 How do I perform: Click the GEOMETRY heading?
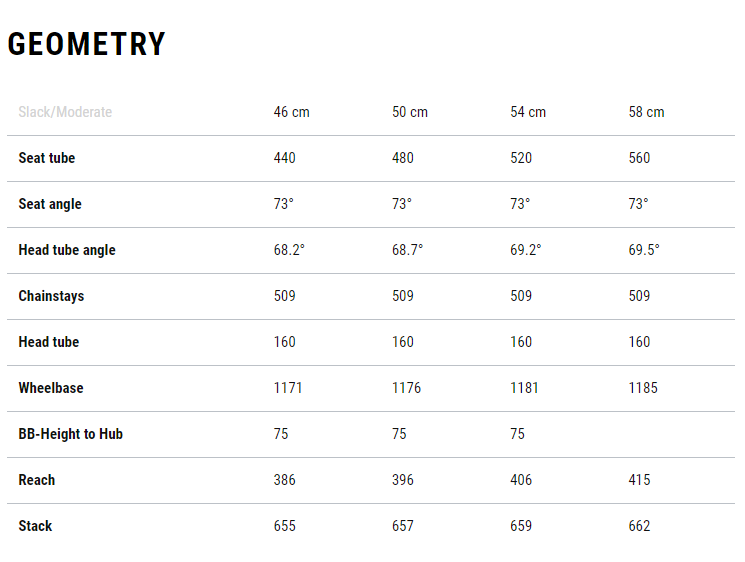tap(86, 44)
